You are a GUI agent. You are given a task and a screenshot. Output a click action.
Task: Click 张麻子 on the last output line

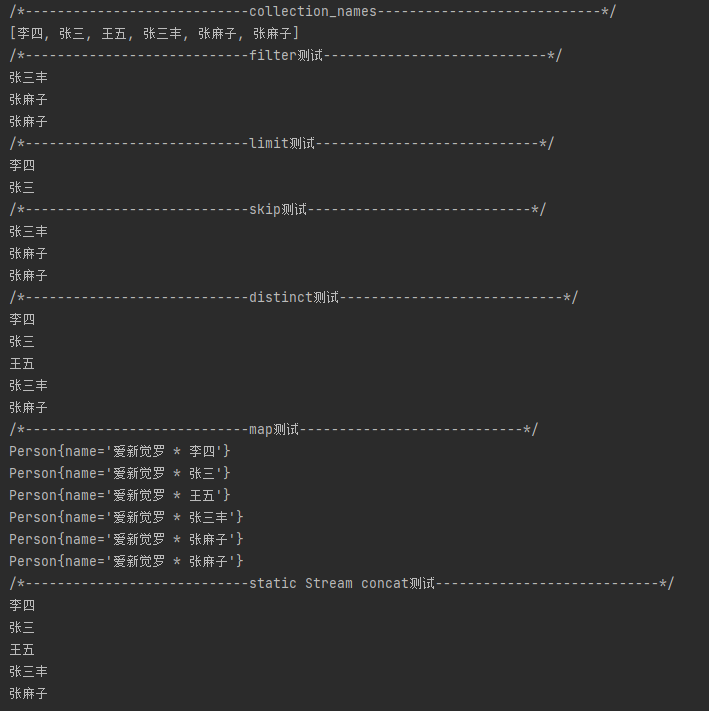point(29,694)
